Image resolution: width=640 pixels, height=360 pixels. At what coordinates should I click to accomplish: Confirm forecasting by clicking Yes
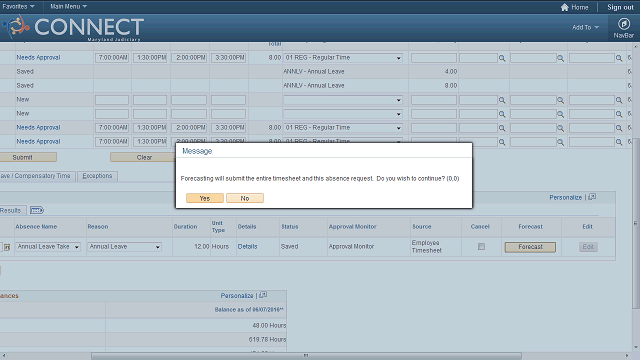coord(205,198)
